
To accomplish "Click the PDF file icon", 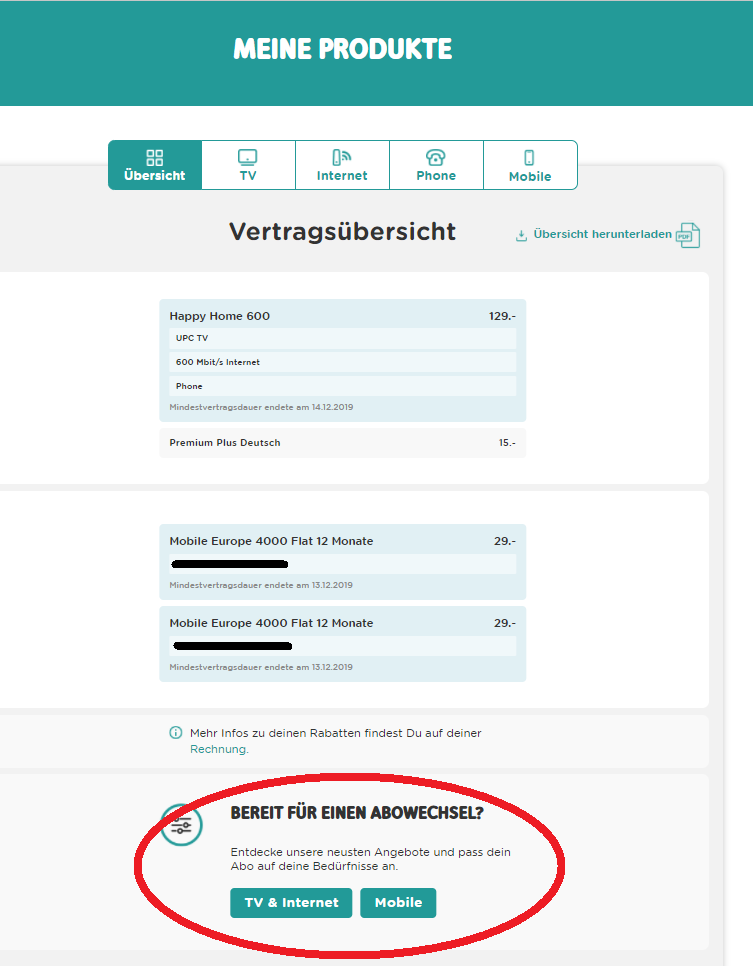I will (x=688, y=235).
